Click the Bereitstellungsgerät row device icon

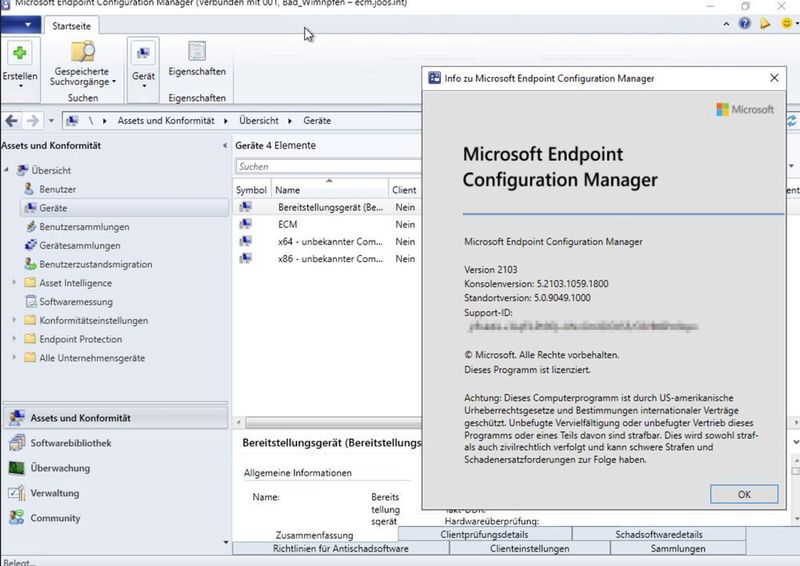click(246, 207)
